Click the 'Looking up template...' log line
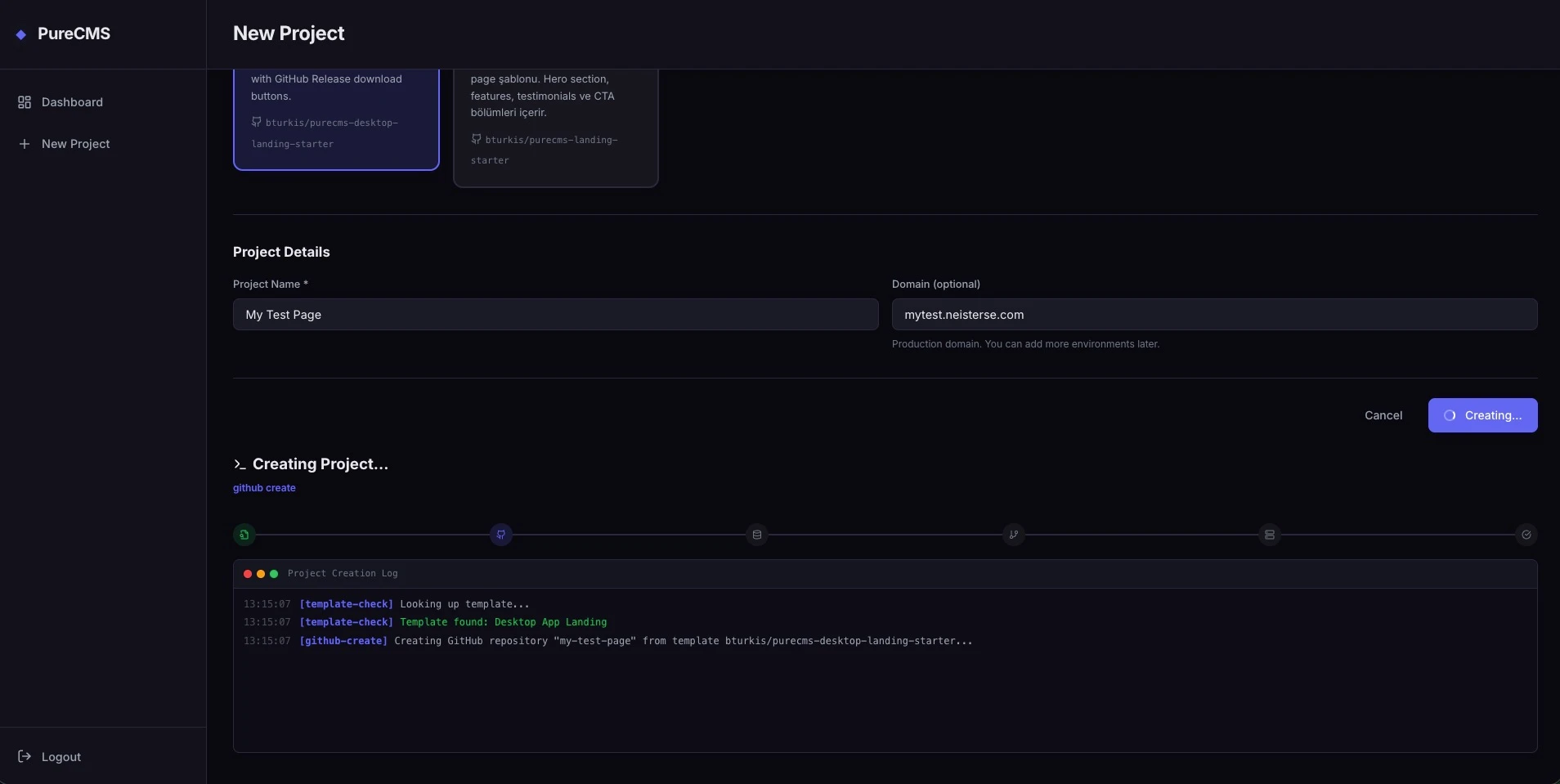The height and width of the screenshot is (784, 1560). pyautogui.click(x=464, y=604)
